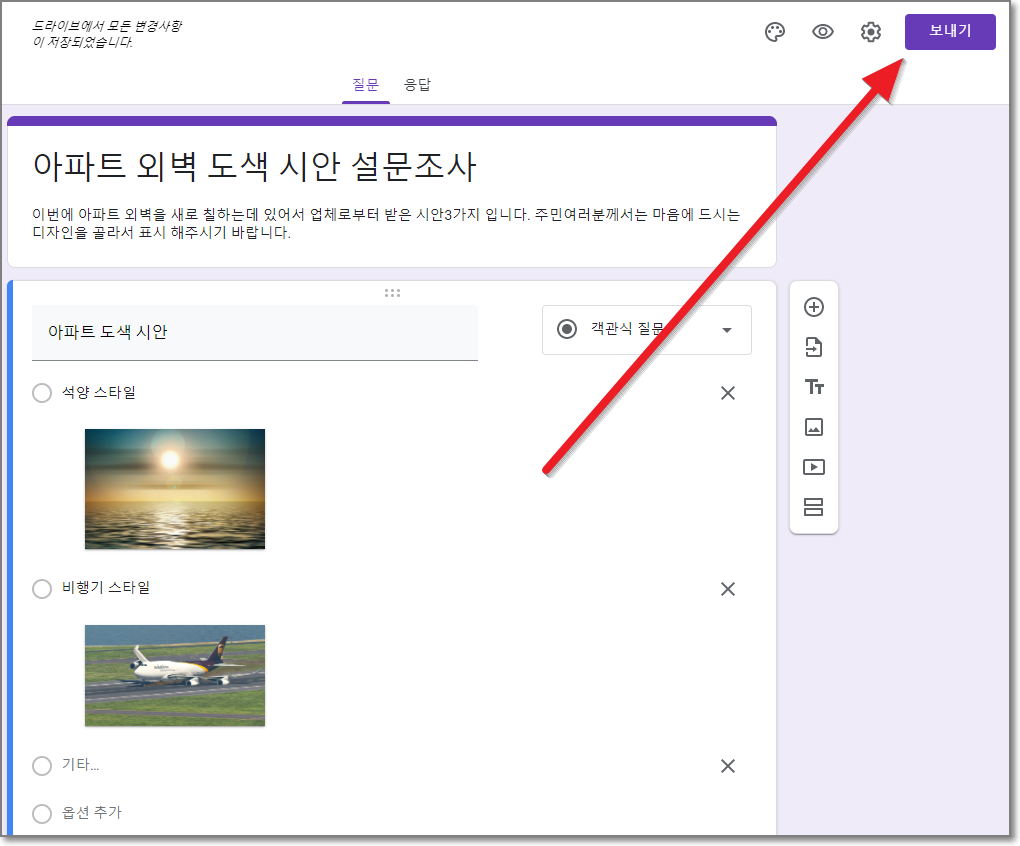
Task: Add a new question with plus icon
Action: 814,307
